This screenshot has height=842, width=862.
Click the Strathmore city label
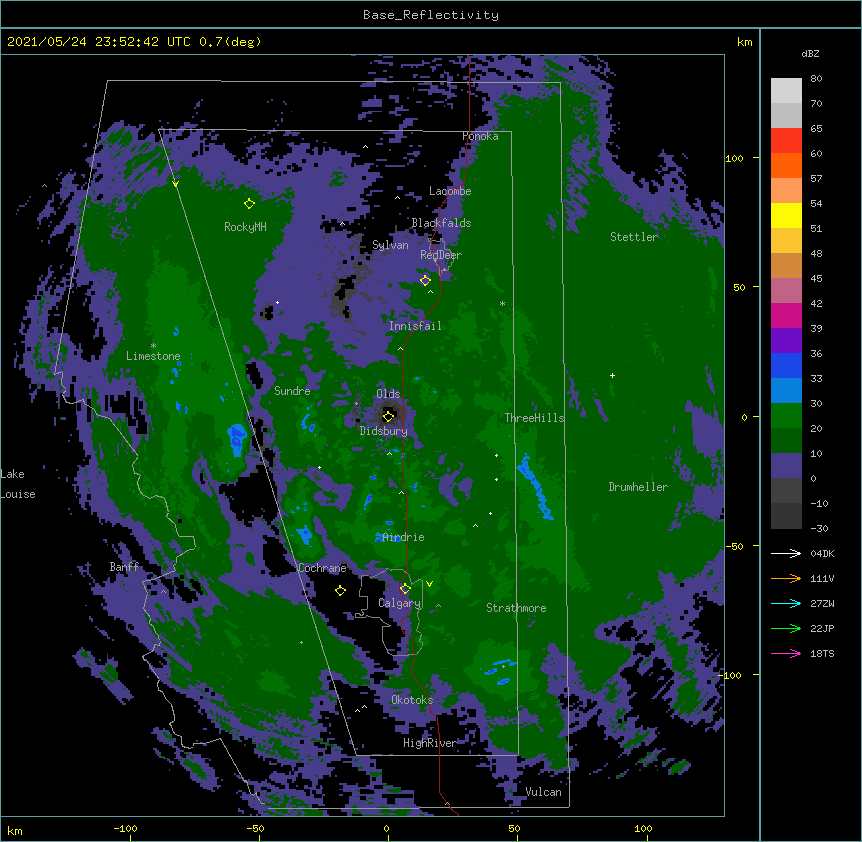[516, 608]
